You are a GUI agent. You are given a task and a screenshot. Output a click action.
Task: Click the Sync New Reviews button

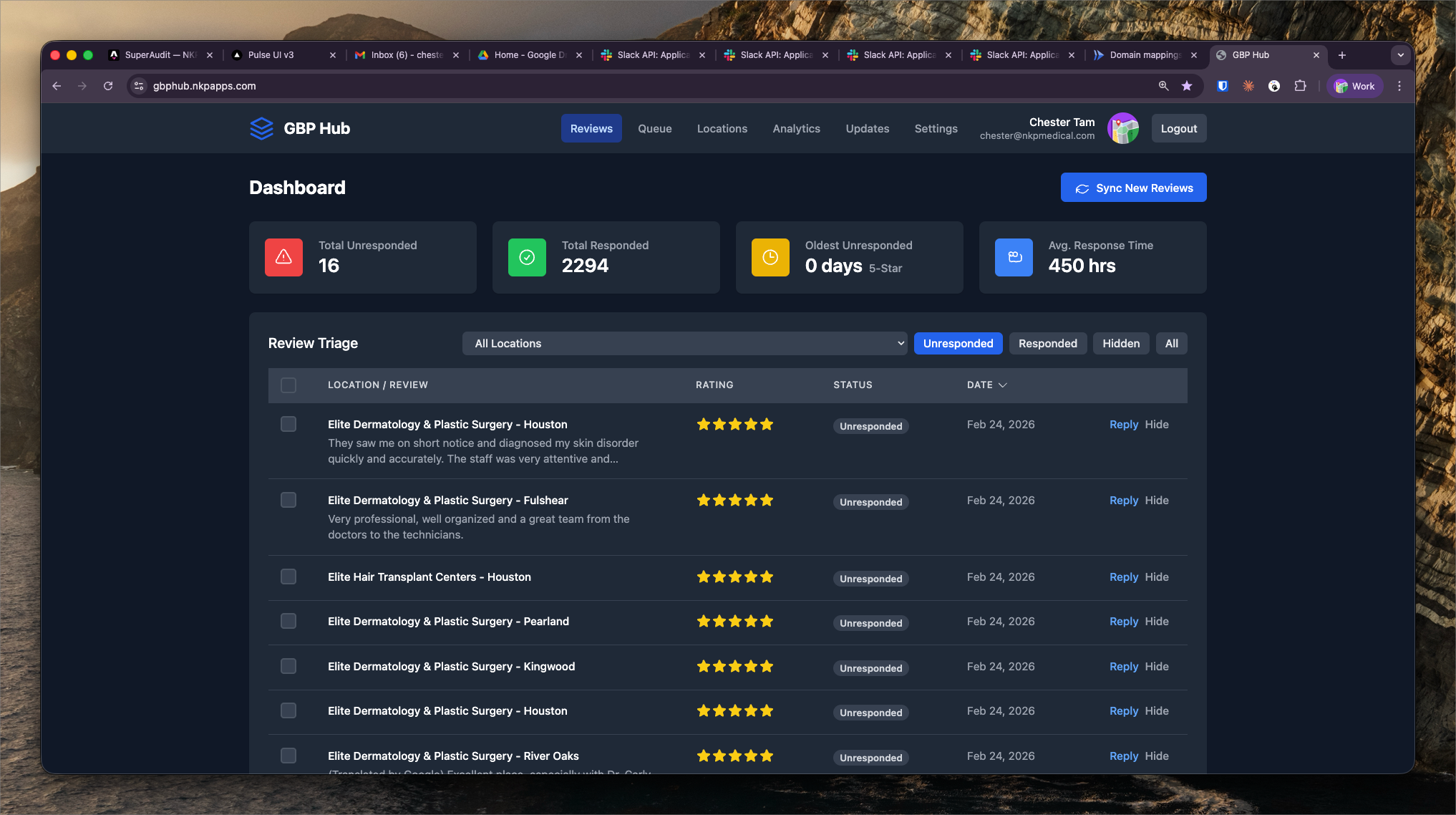(x=1133, y=188)
